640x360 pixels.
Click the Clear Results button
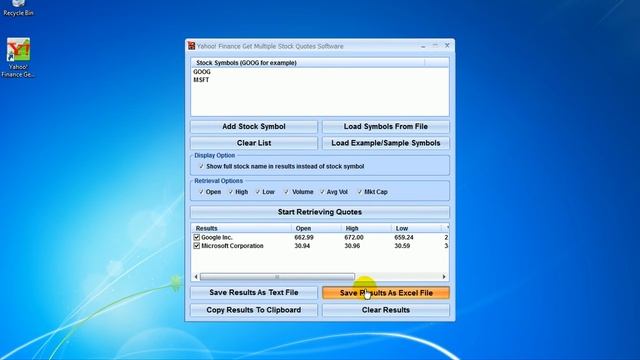click(x=386, y=310)
